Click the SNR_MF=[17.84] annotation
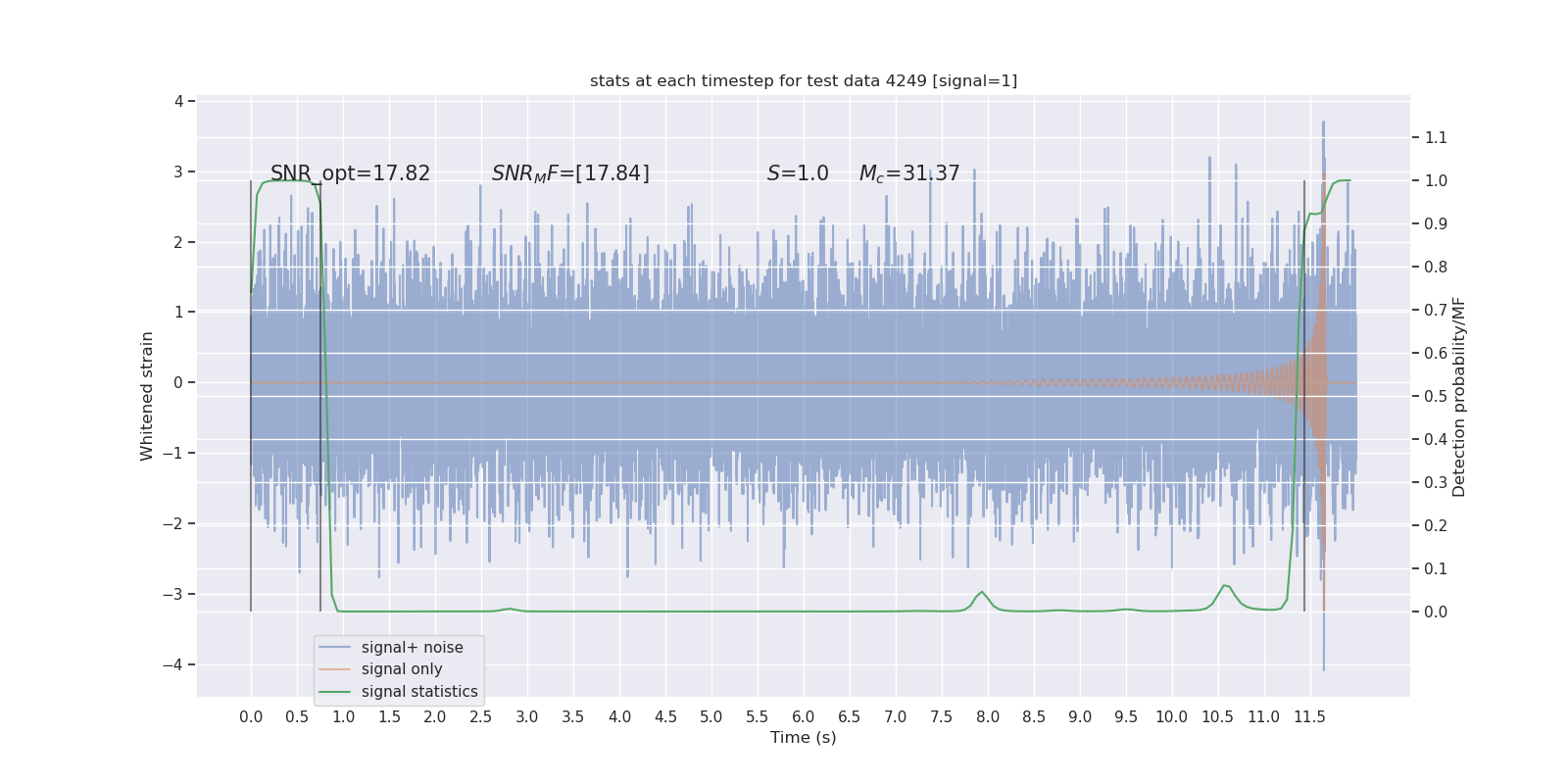Viewport: 1568px width, 784px height. tap(570, 173)
